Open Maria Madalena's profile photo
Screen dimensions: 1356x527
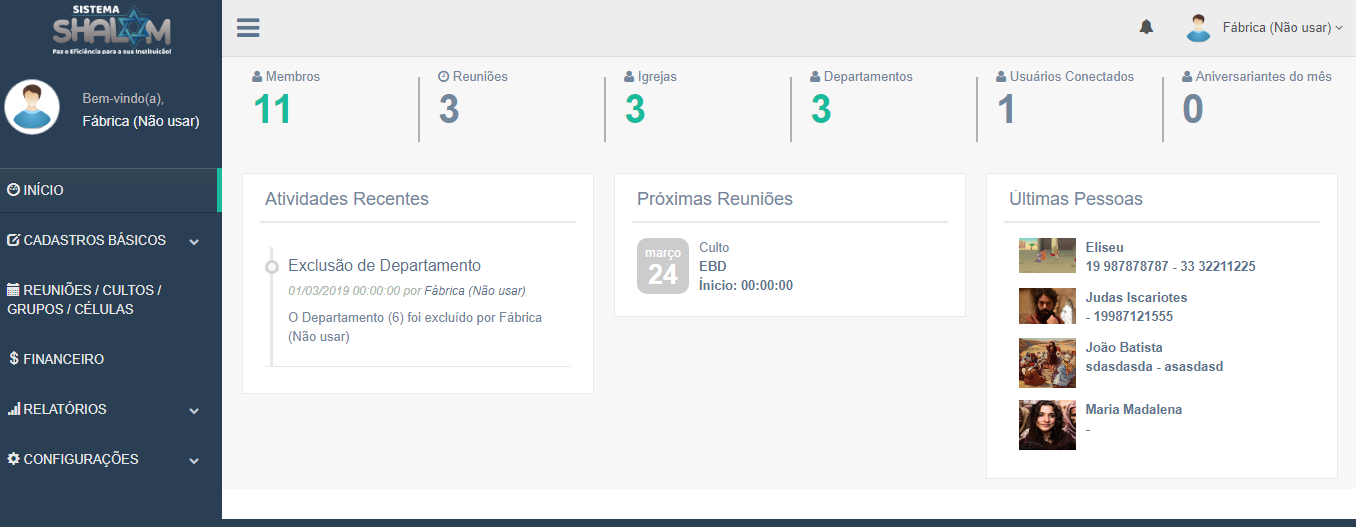tap(1047, 425)
